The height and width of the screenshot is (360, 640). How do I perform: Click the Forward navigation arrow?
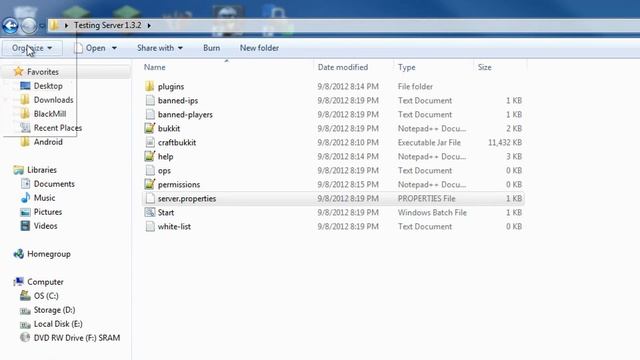[29, 26]
